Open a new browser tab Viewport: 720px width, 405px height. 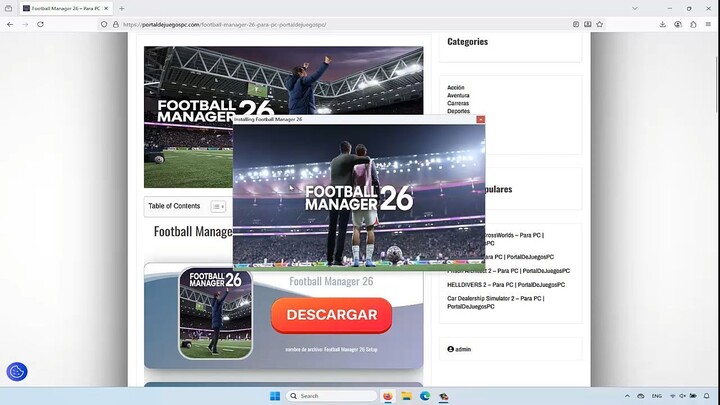tap(122, 8)
